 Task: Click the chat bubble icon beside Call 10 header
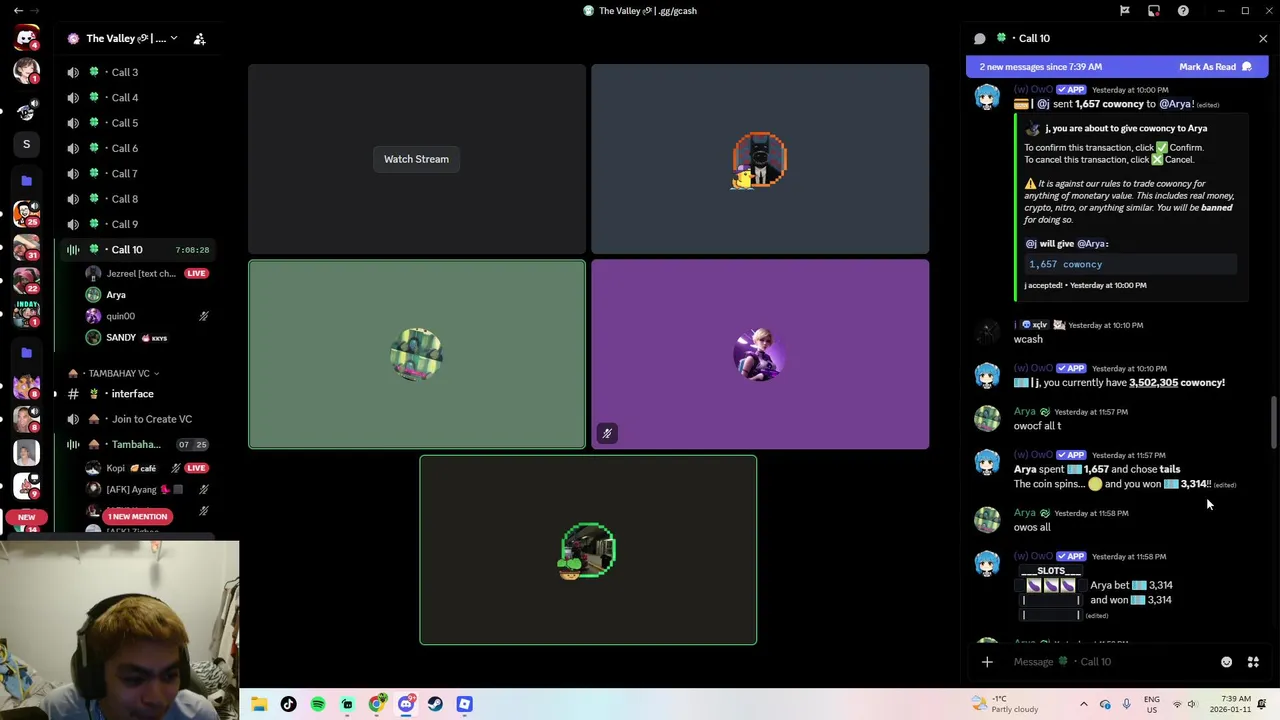(x=979, y=38)
